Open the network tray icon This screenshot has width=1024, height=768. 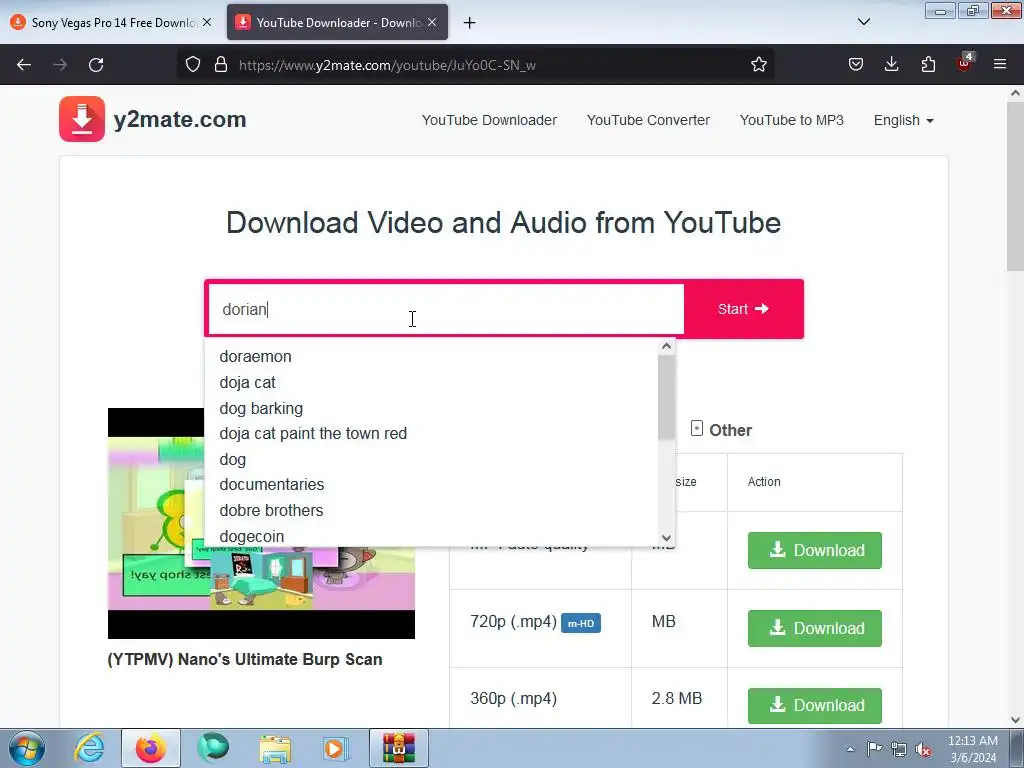click(x=899, y=749)
